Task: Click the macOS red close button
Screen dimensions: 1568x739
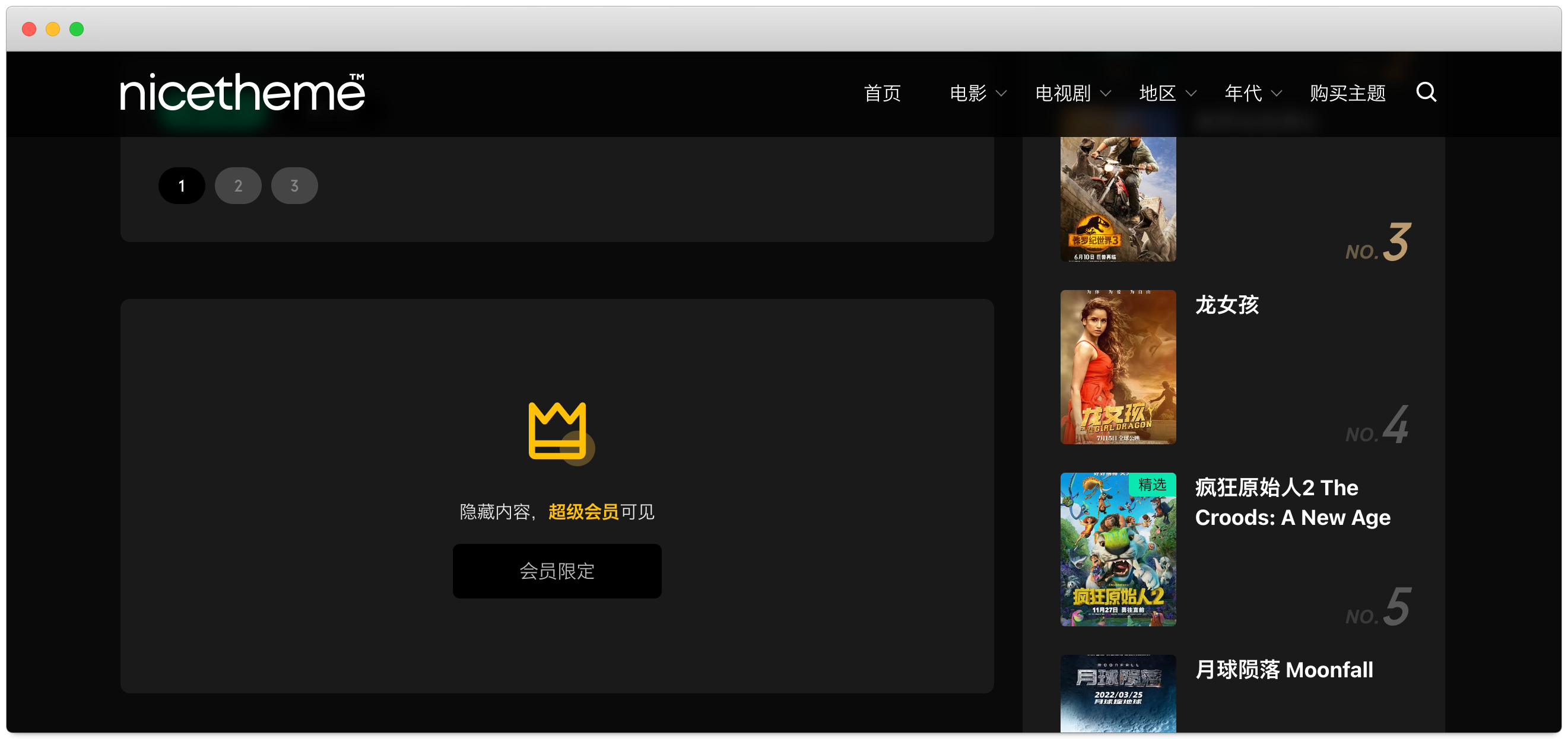Action: [x=29, y=29]
